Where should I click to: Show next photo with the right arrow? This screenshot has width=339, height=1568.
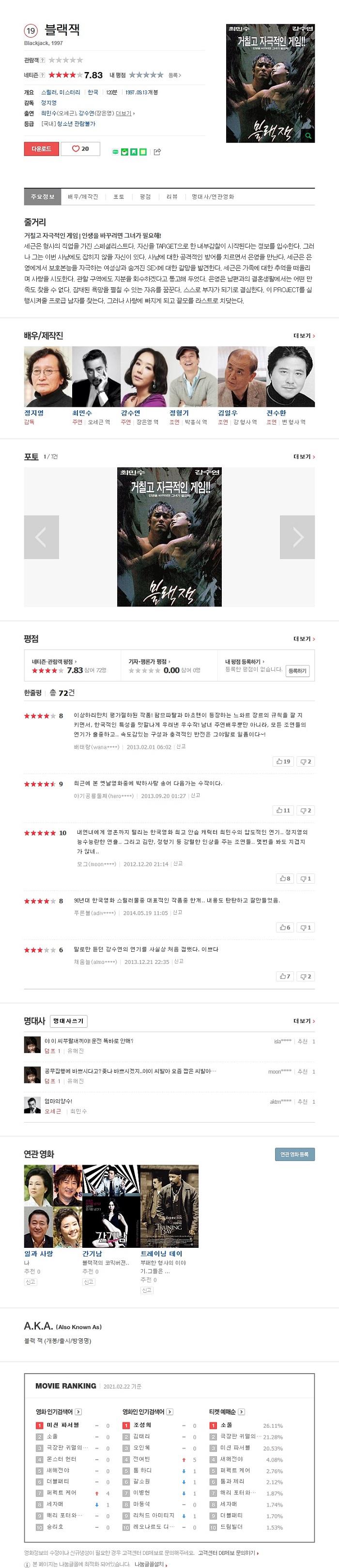pyautogui.click(x=297, y=537)
